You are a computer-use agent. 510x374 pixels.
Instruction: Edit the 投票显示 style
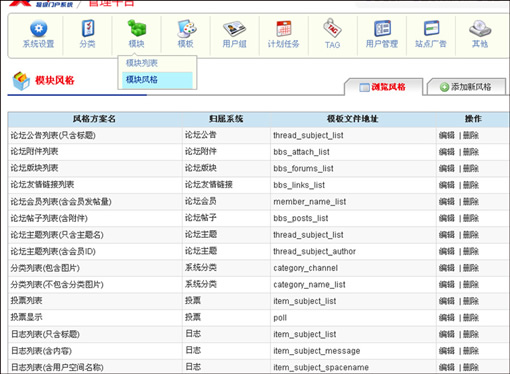(x=447, y=318)
